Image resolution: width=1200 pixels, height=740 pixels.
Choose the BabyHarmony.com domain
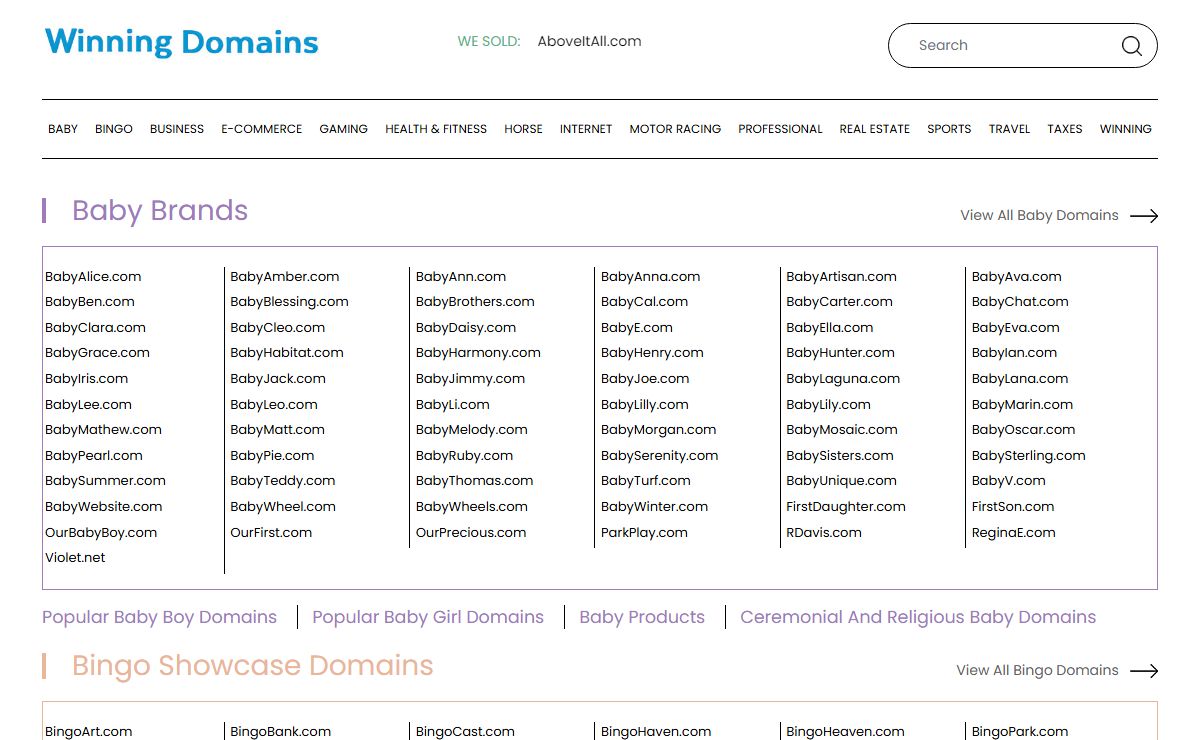[x=478, y=353]
